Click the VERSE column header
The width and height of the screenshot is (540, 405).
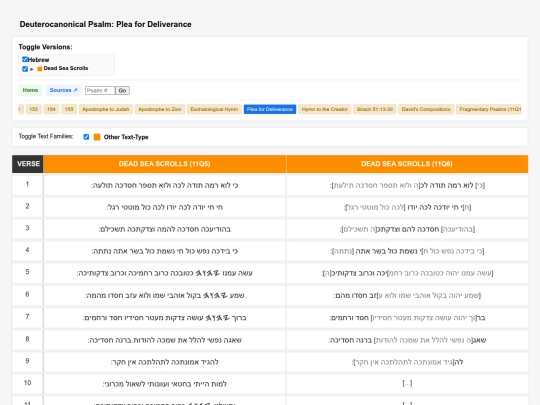click(x=28, y=164)
